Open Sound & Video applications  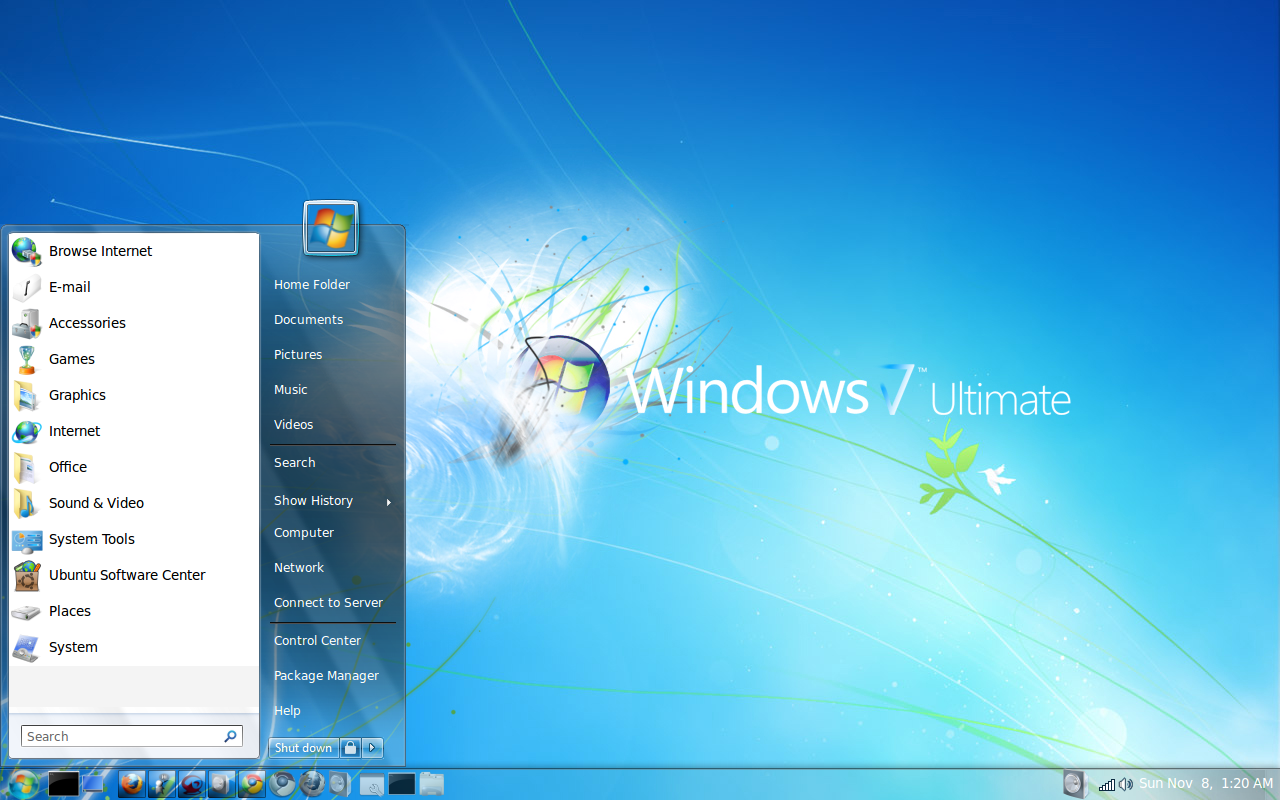[x=96, y=503]
